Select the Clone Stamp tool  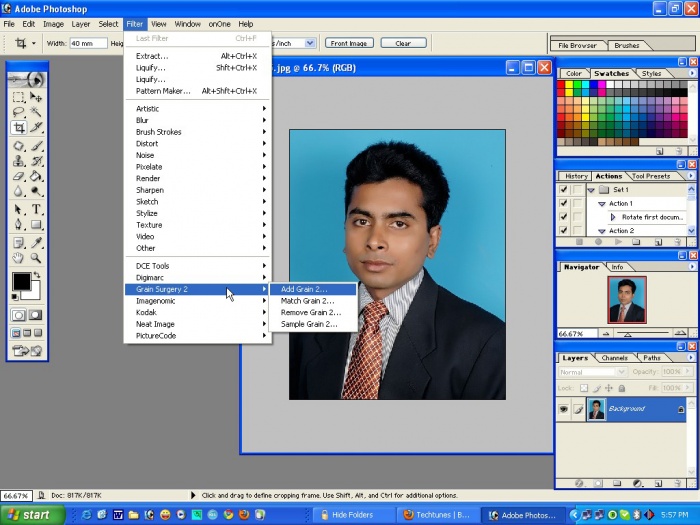tap(18, 161)
